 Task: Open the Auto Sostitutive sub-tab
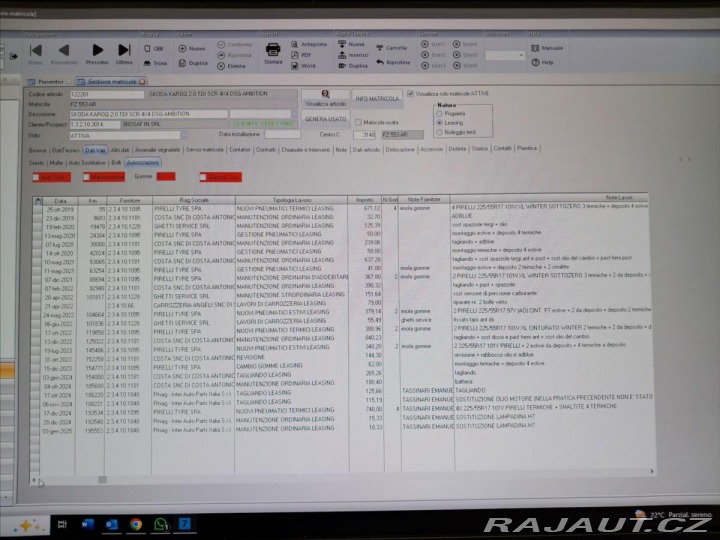pyautogui.click(x=87, y=163)
